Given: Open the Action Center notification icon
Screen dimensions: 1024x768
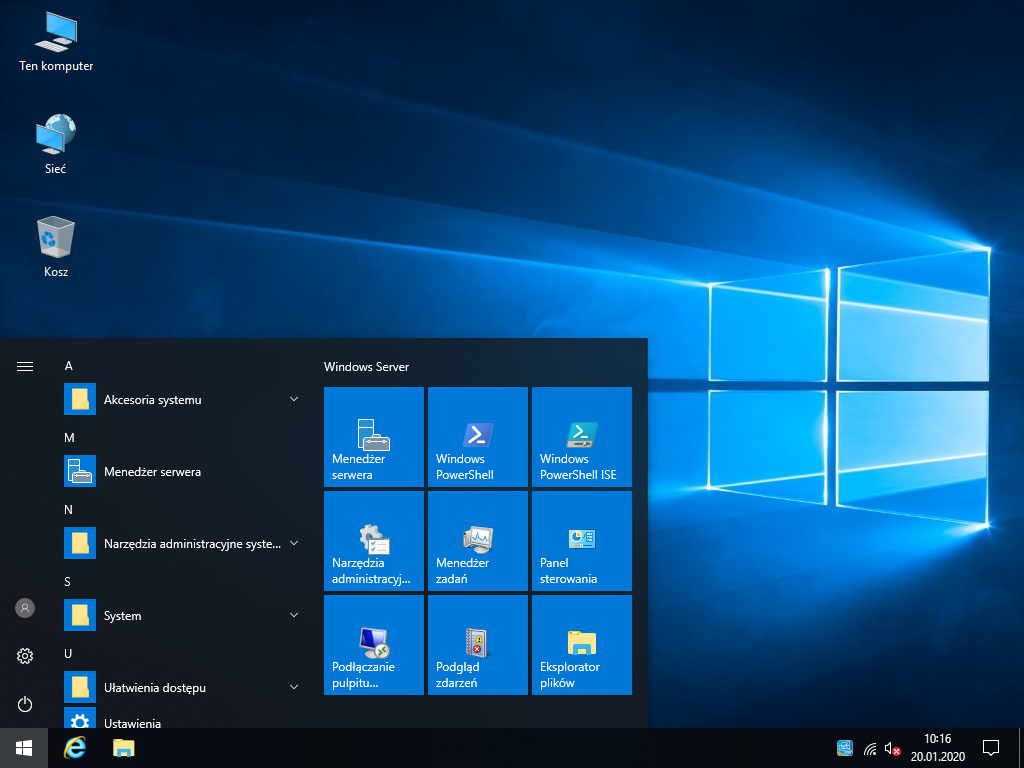Looking at the screenshot, I should [x=991, y=748].
